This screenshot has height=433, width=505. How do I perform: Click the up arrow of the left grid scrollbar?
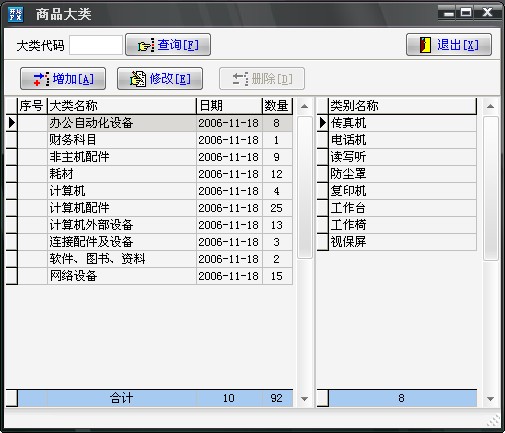click(304, 107)
